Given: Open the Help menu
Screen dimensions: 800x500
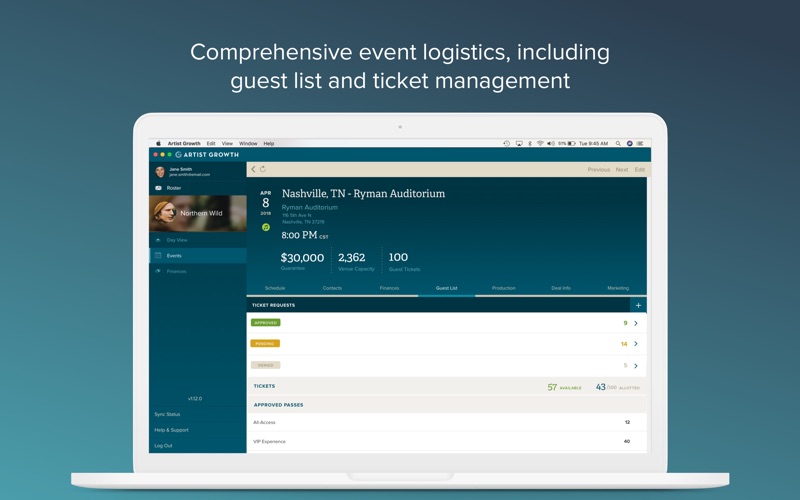Looking at the screenshot, I should (269, 143).
